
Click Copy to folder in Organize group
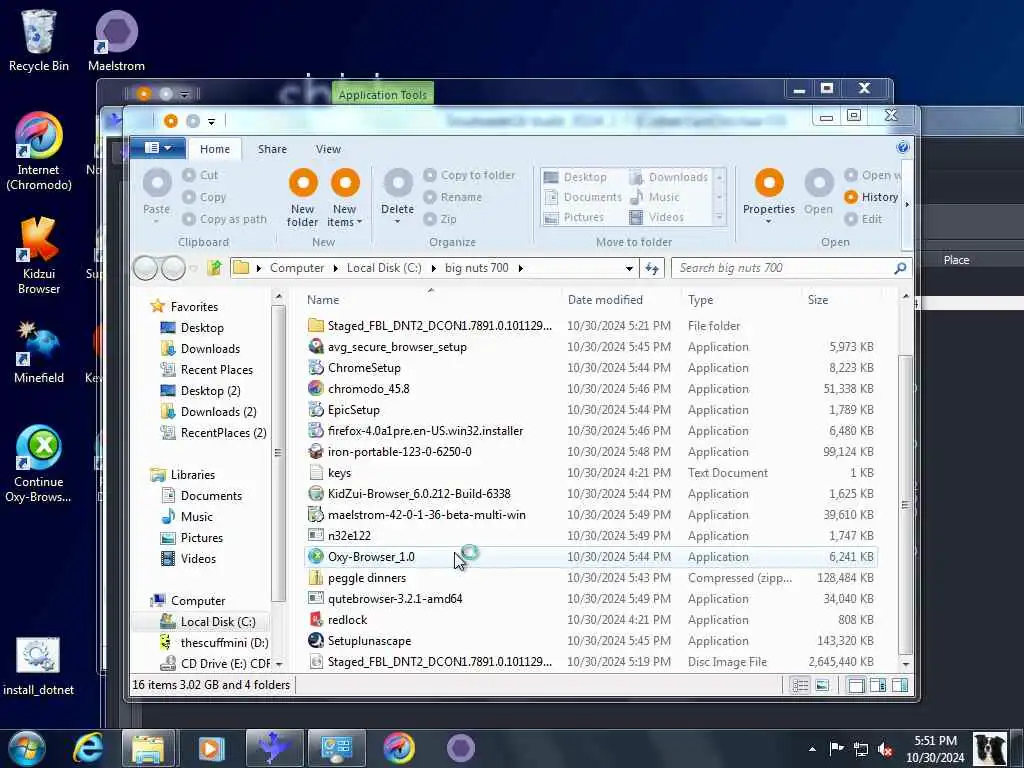tap(470, 175)
